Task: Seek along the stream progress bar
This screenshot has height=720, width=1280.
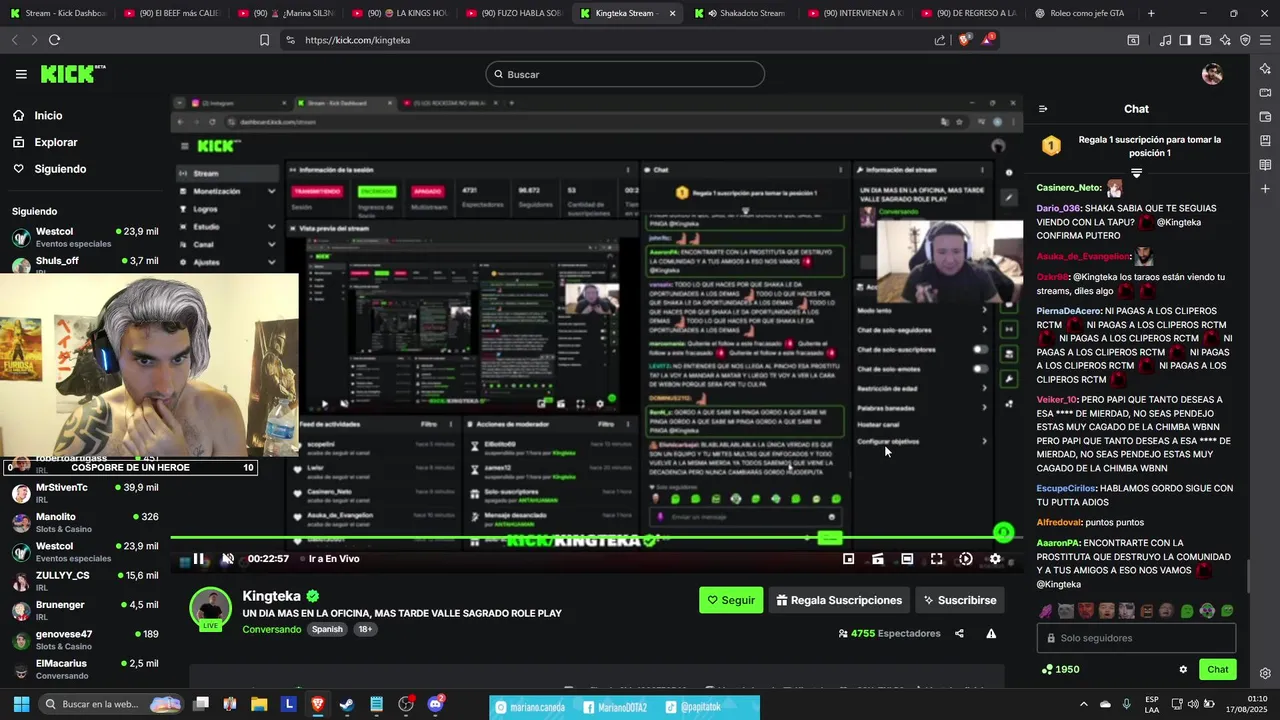Action: 596,538
